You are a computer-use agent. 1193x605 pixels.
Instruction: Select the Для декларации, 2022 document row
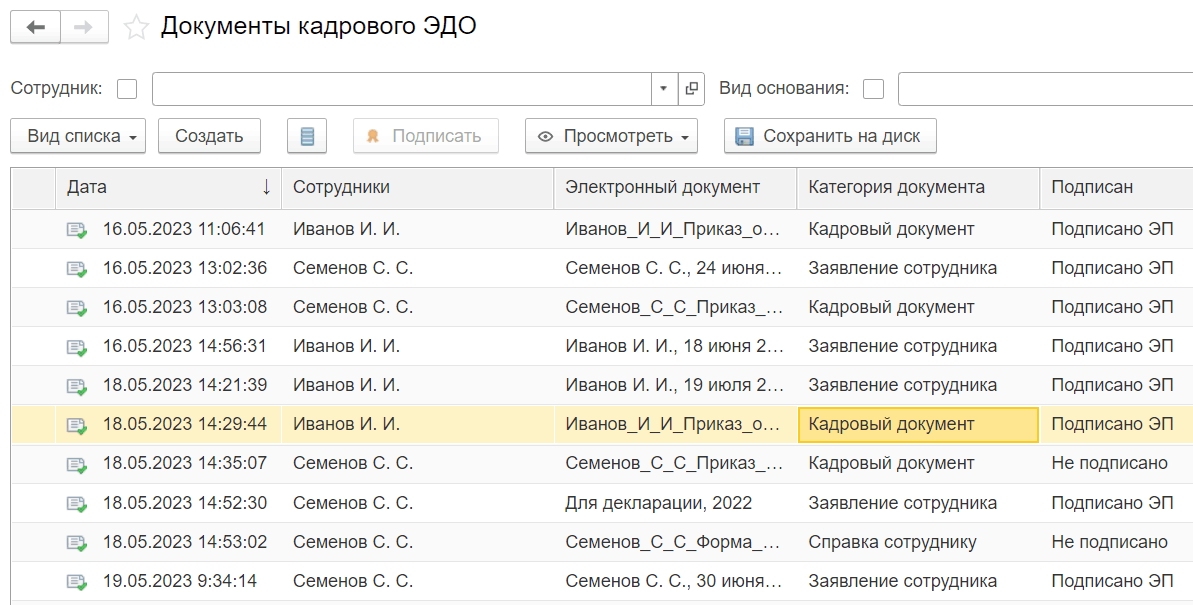click(x=658, y=503)
